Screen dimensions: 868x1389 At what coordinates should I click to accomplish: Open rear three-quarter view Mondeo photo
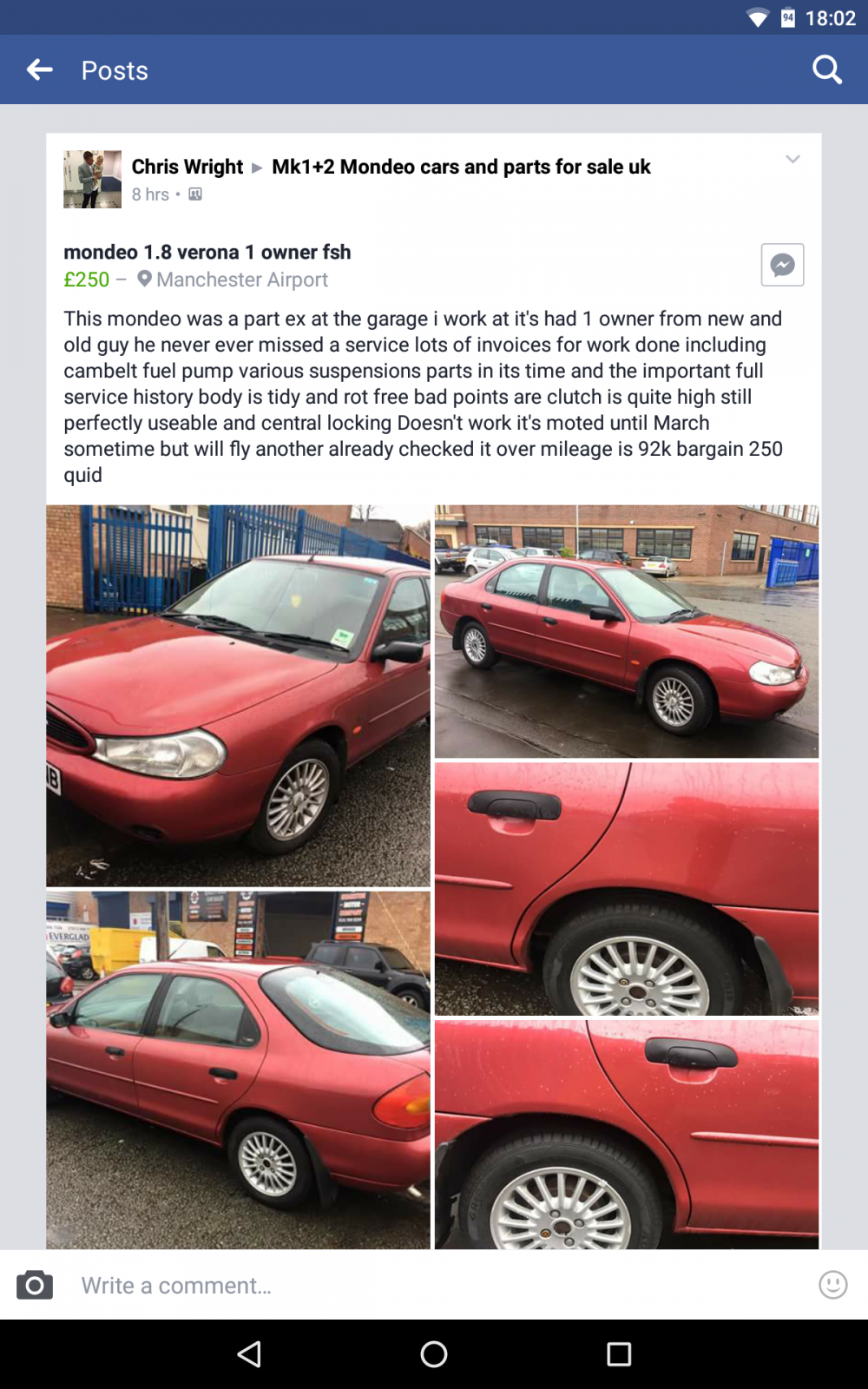point(238,1070)
